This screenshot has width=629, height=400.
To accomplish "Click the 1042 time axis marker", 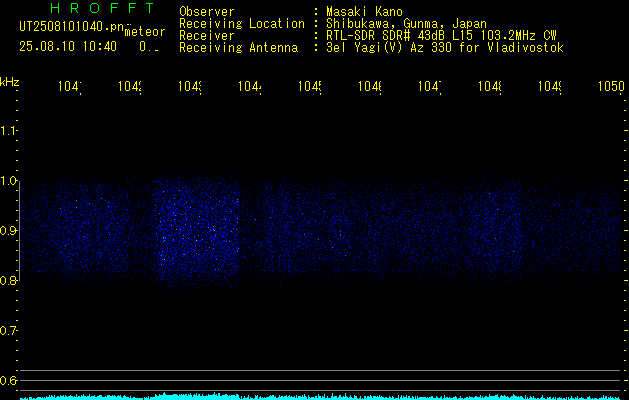I will tap(130, 86).
